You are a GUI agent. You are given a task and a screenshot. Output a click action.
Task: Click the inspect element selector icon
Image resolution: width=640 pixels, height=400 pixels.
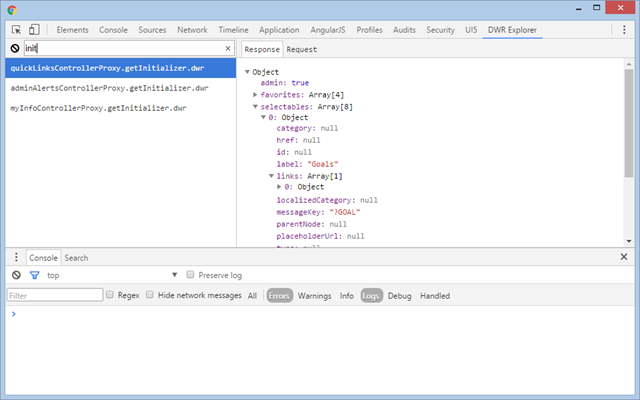[16, 30]
